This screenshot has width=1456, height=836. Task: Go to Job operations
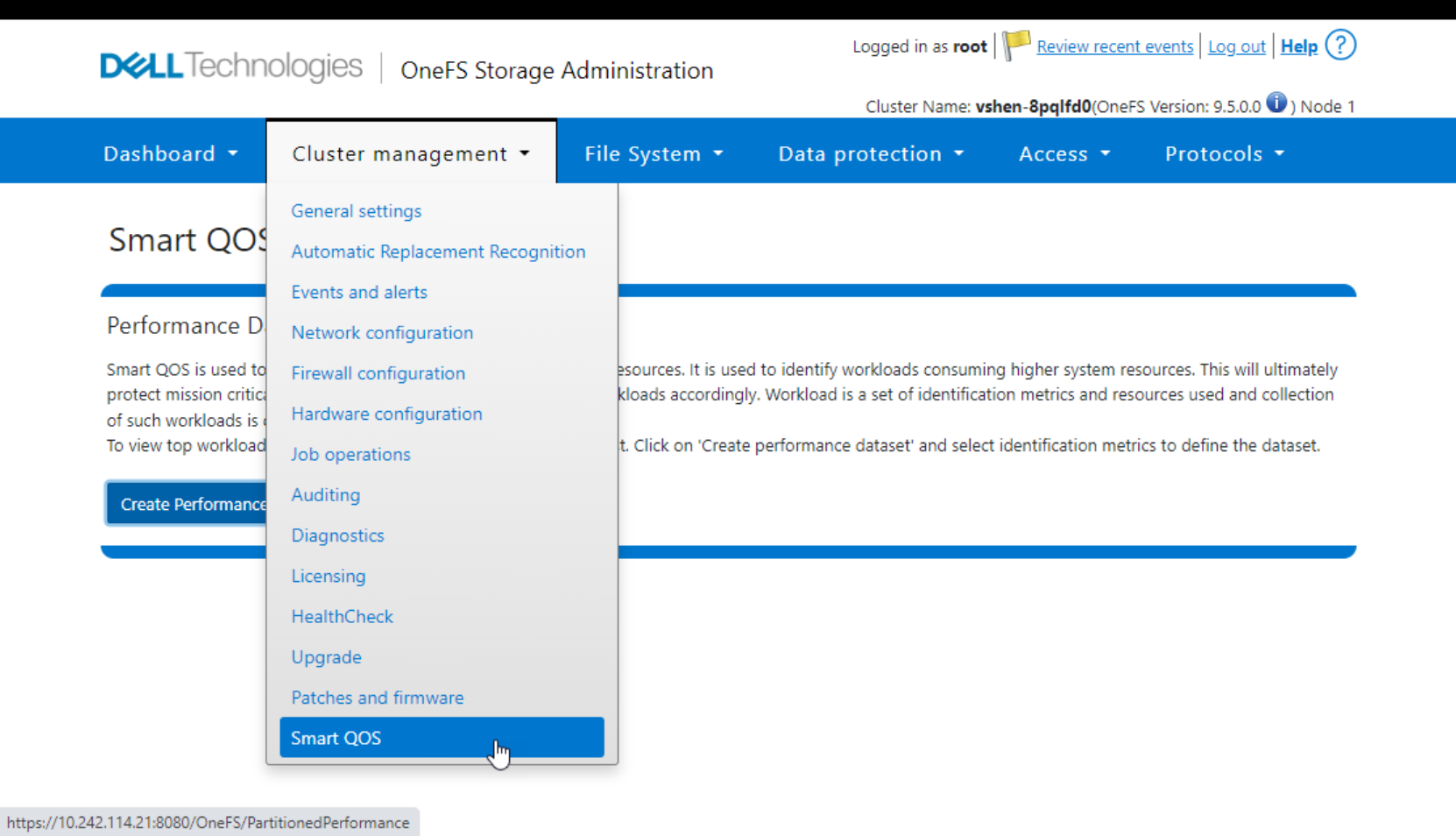point(350,454)
